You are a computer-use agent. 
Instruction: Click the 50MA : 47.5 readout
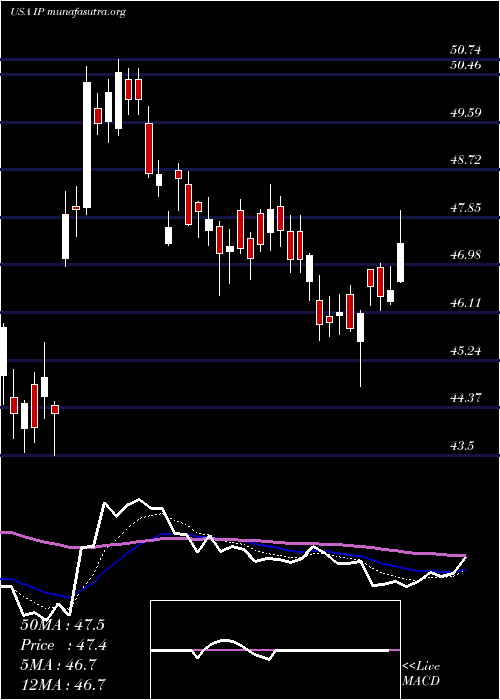[x=62, y=625]
